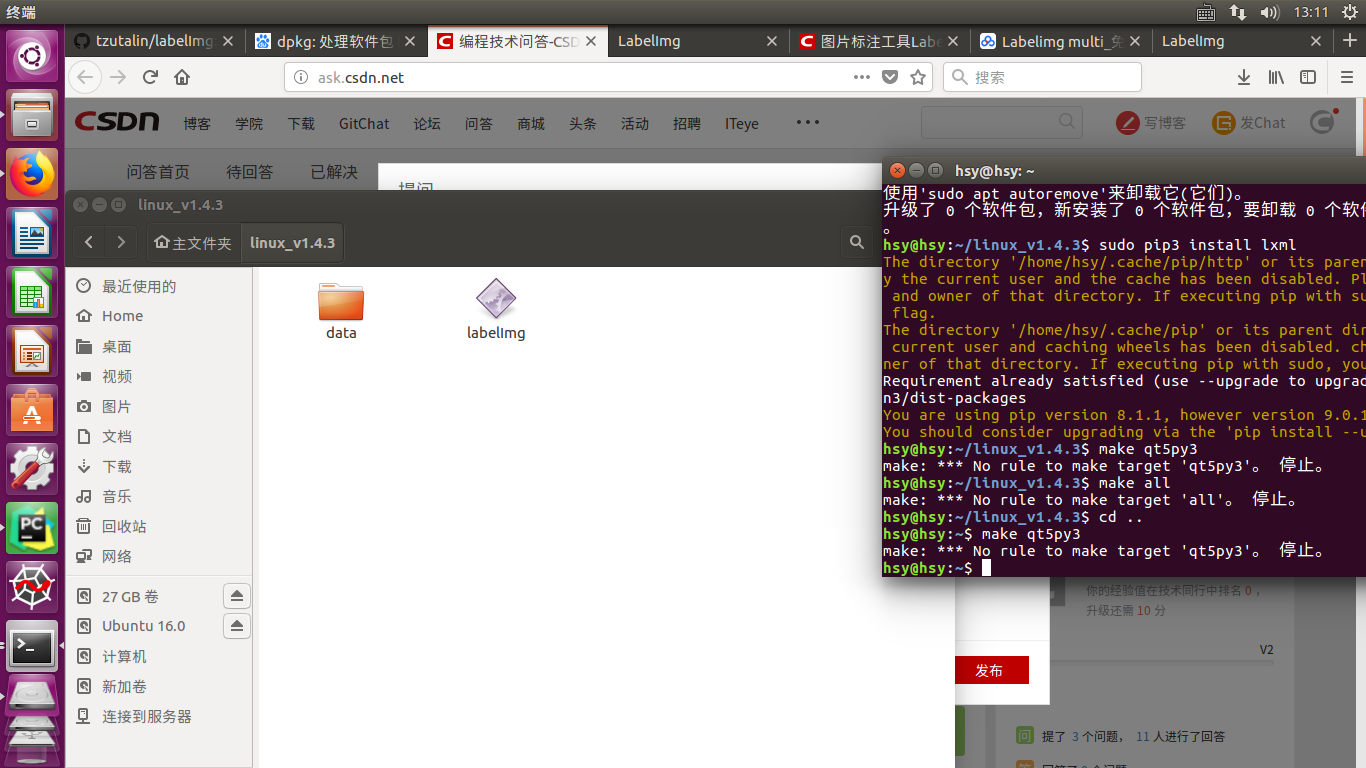Open Ubuntu Software Center in dock
The height and width of the screenshot is (768, 1366).
coord(32,411)
